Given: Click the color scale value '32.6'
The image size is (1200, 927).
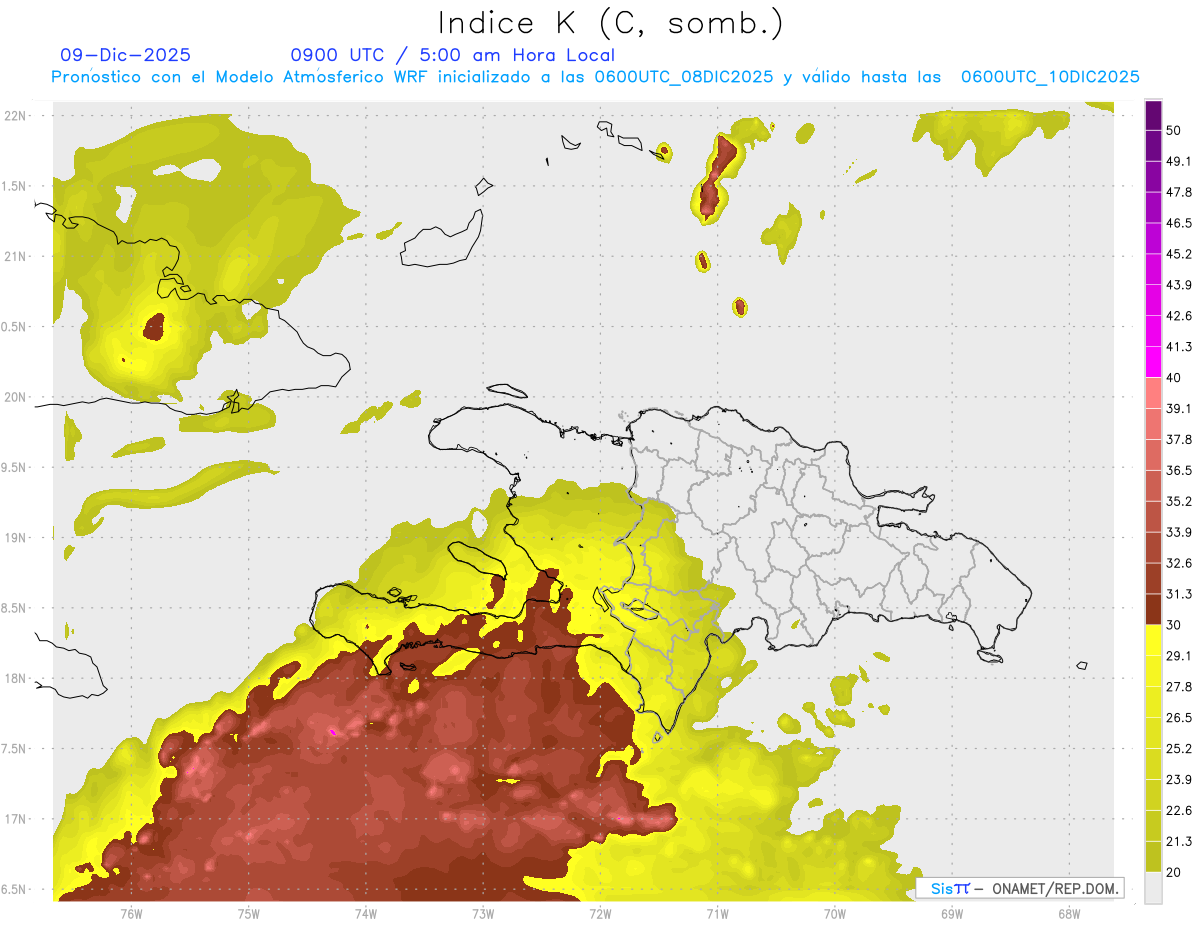Looking at the screenshot, I should pos(1180,564).
